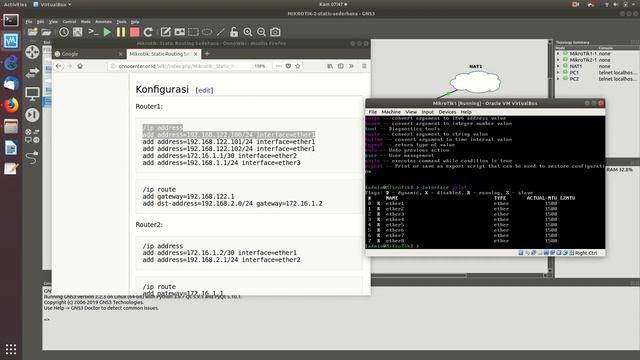Switch to the Google tab in Firefox
This screenshot has width=640, height=360.
click(88, 54)
